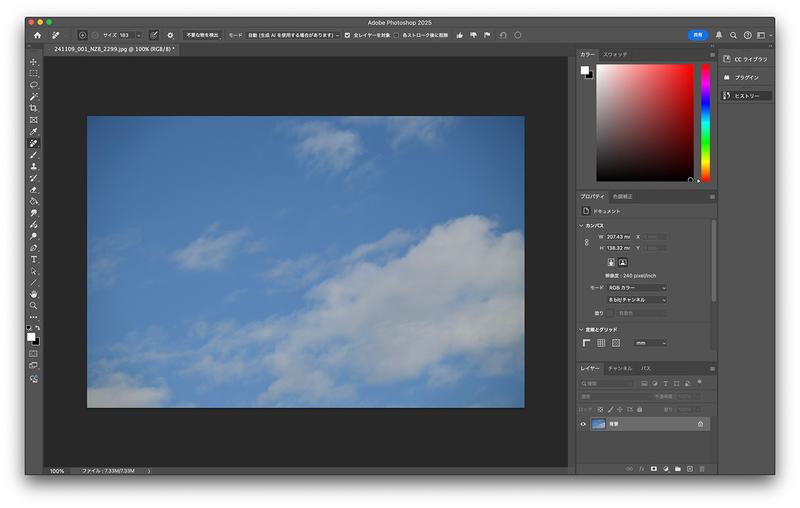Hide the 背景 layer with eye icon

(x=584, y=424)
